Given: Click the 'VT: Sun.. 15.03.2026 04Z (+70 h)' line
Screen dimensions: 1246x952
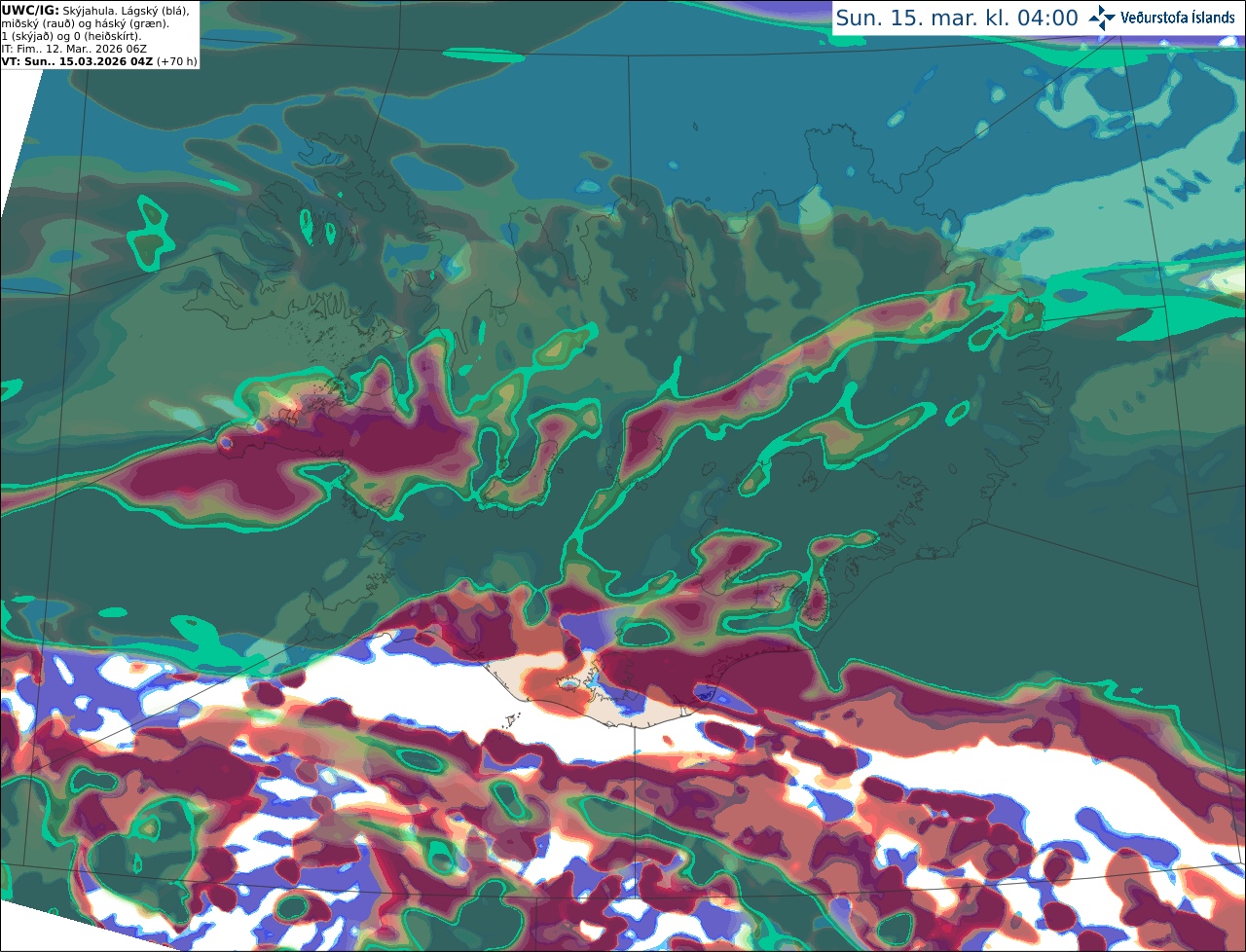Looking at the screenshot, I should point(99,61).
